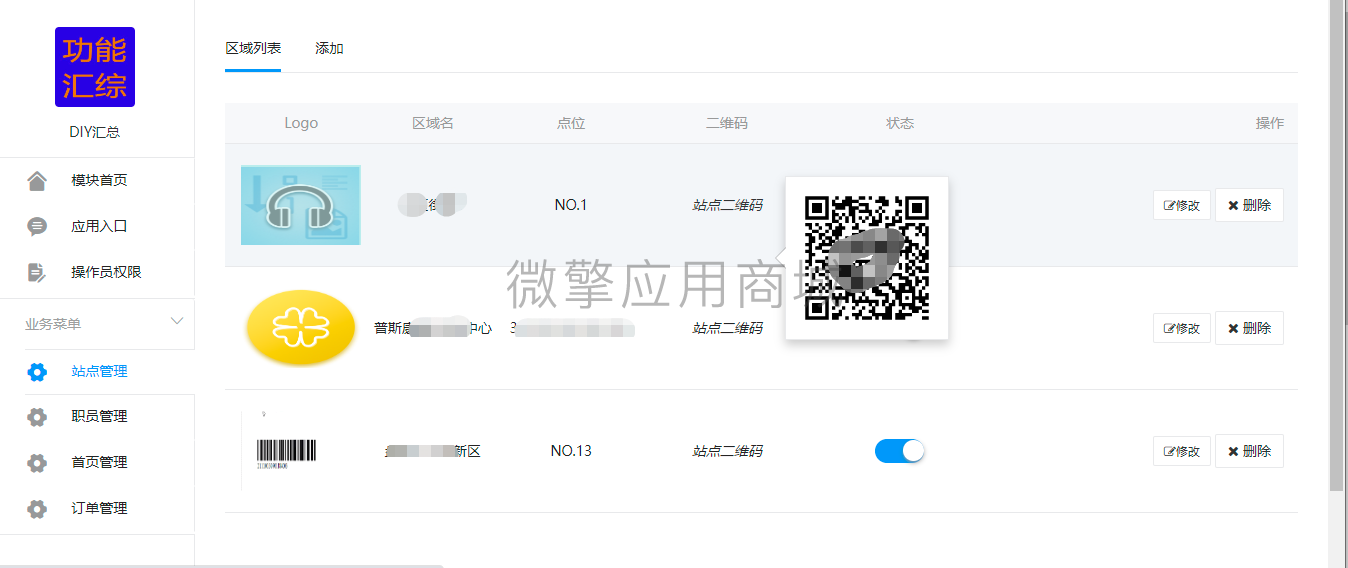Image resolution: width=1348 pixels, height=568 pixels.
Task: Click 删除 button in the clover logo row
Action: pyautogui.click(x=1249, y=328)
